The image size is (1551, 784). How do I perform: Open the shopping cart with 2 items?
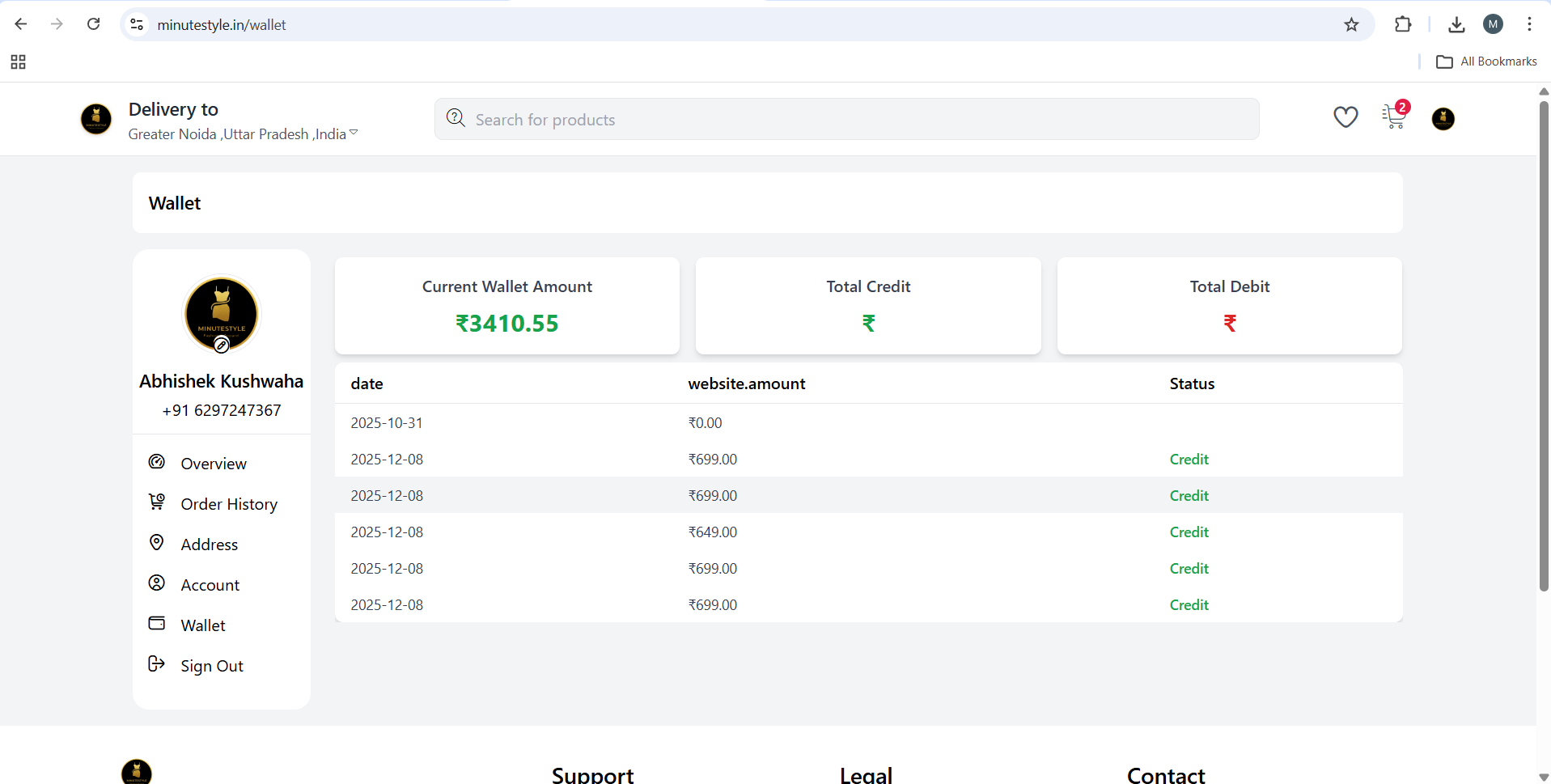(1394, 117)
